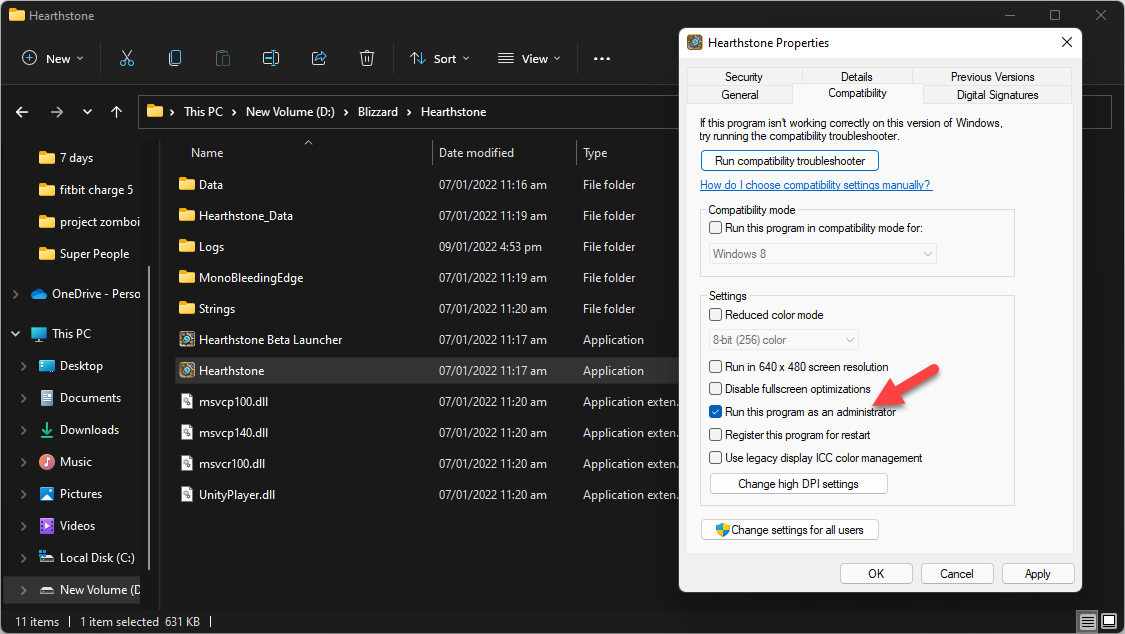Click the Pictures icon in sidebar
Viewport: 1125px width, 634px height.
tap(47, 493)
